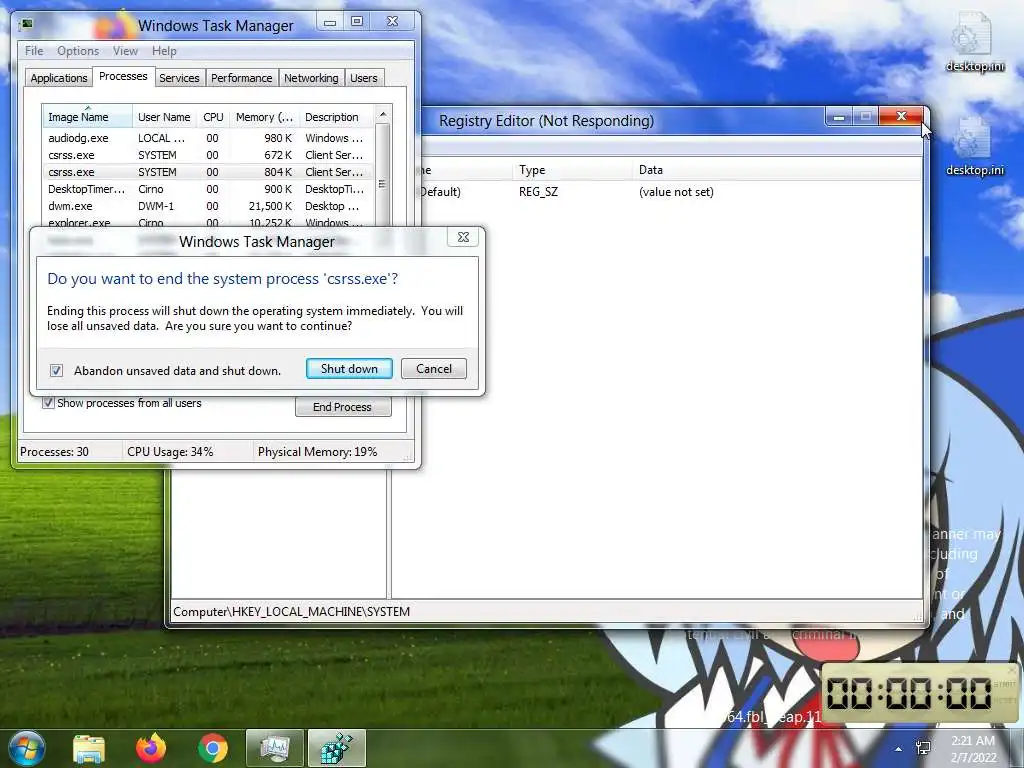This screenshot has width=1024, height=768.
Task: Launch Firefox from the taskbar
Action: tap(151, 748)
